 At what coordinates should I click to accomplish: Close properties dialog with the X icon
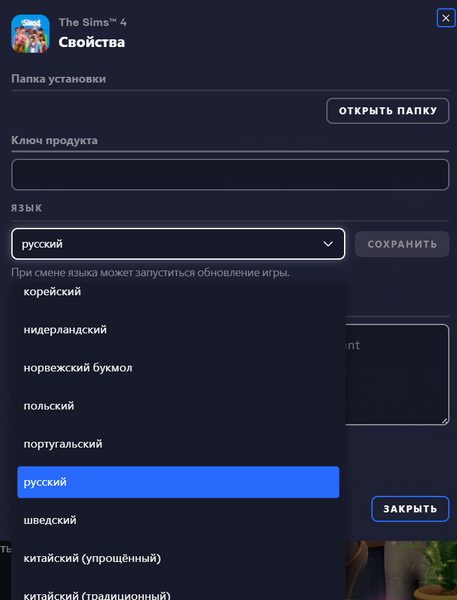point(446,18)
